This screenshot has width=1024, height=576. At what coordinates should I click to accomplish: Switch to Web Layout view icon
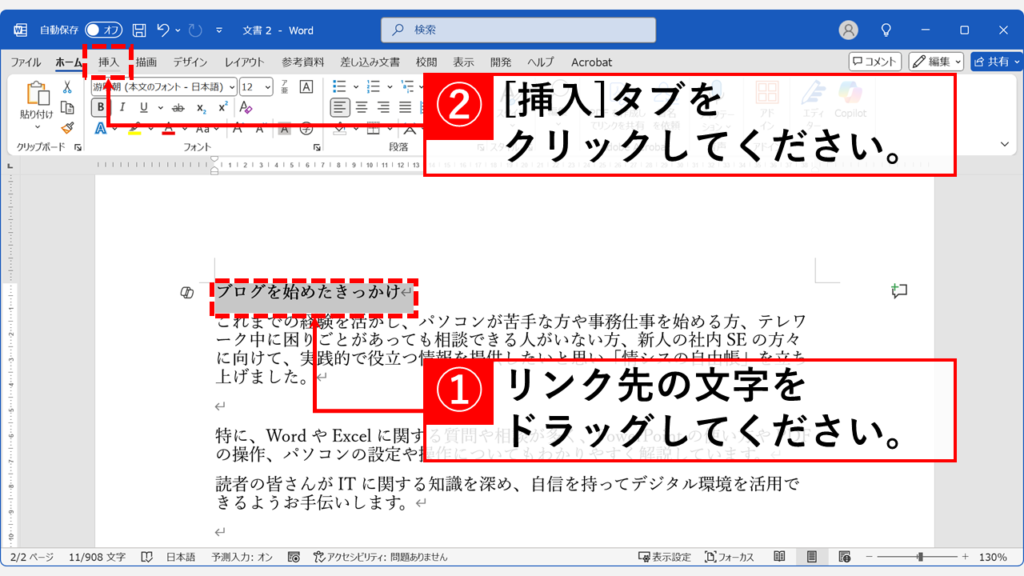click(844, 557)
